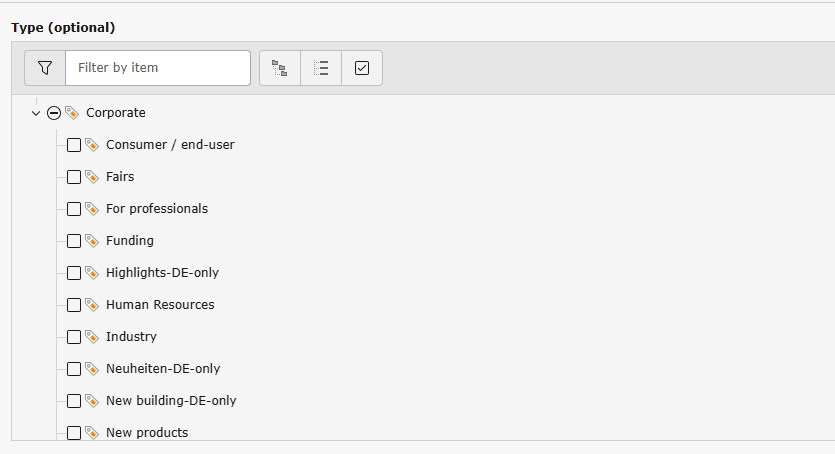Click the Type (optional) field label
Image resolution: width=835 pixels, height=454 pixels.
pyautogui.click(x=63, y=27)
